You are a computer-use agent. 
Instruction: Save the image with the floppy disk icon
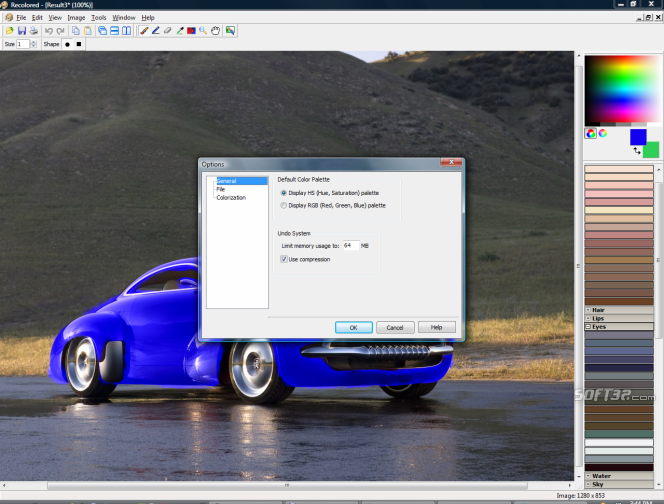point(22,30)
